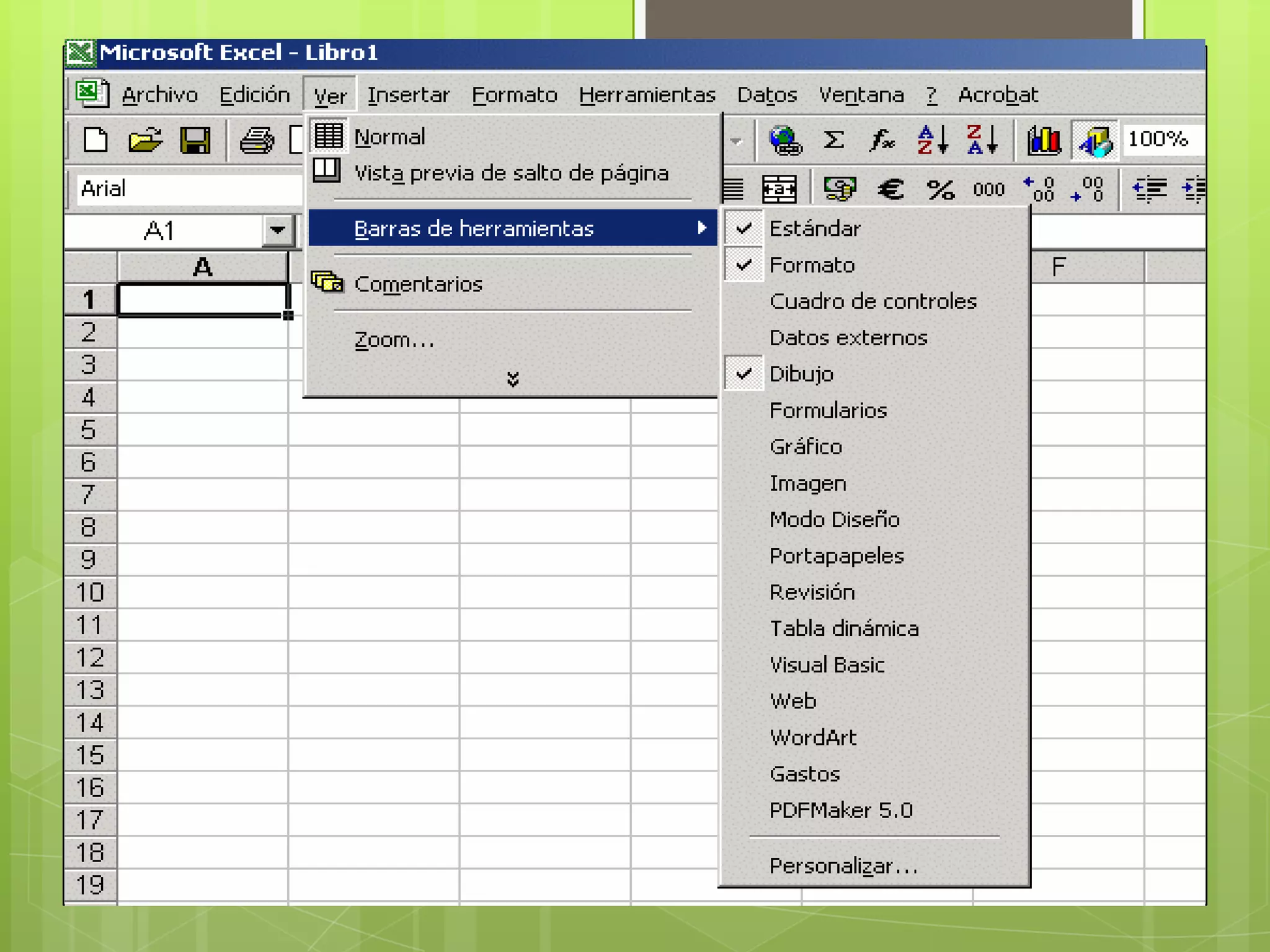Open the Name Box dropdown arrow
The height and width of the screenshot is (952, 1270).
point(277,231)
